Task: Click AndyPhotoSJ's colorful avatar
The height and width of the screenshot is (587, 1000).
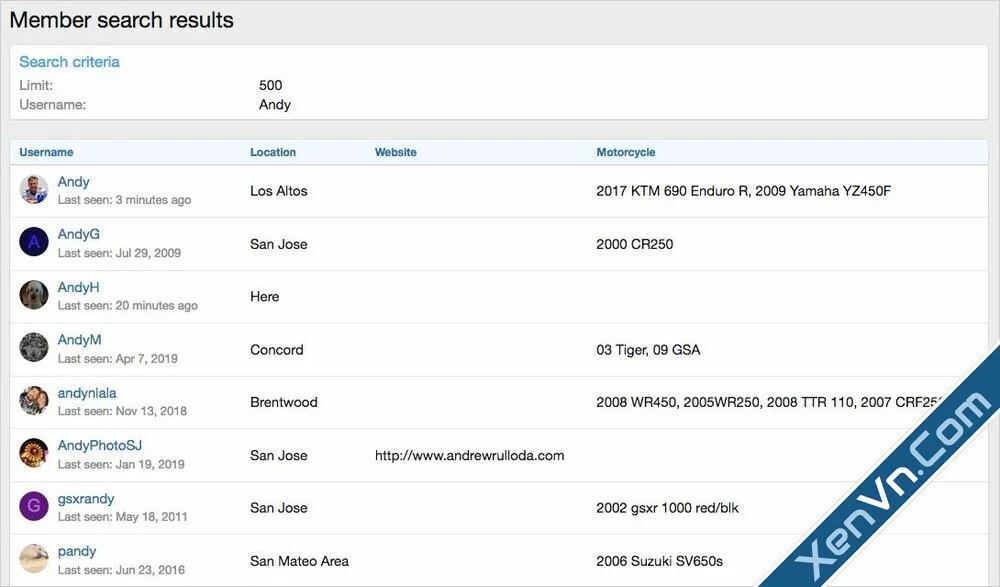Action: 33,454
